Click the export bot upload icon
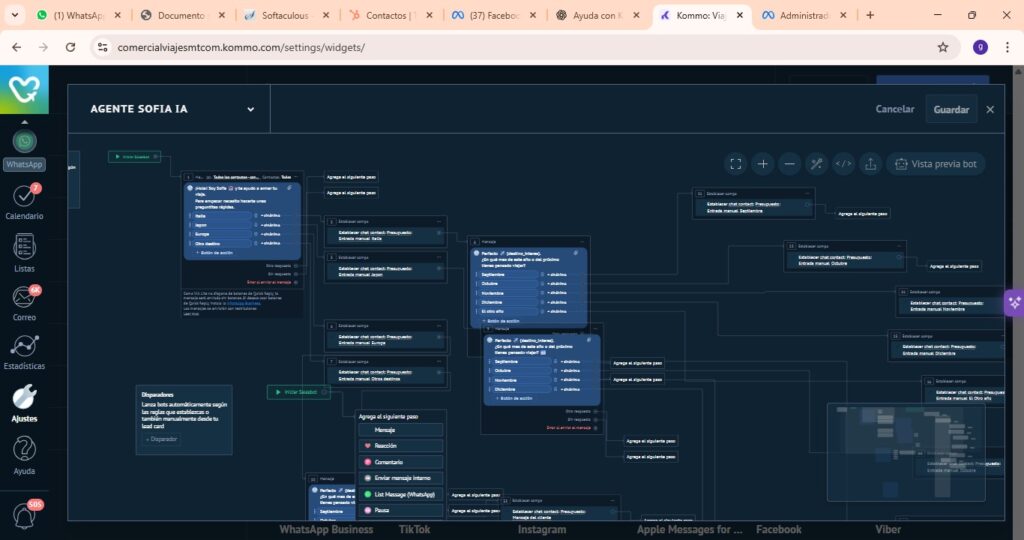This screenshot has height=540, width=1024. (871, 164)
